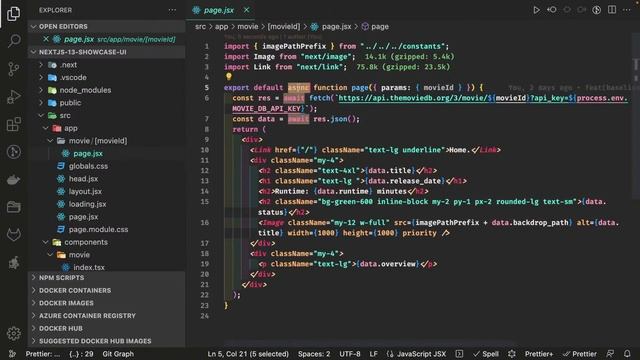
Task: Change file encoding UTF-8
Action: pyautogui.click(x=350, y=354)
